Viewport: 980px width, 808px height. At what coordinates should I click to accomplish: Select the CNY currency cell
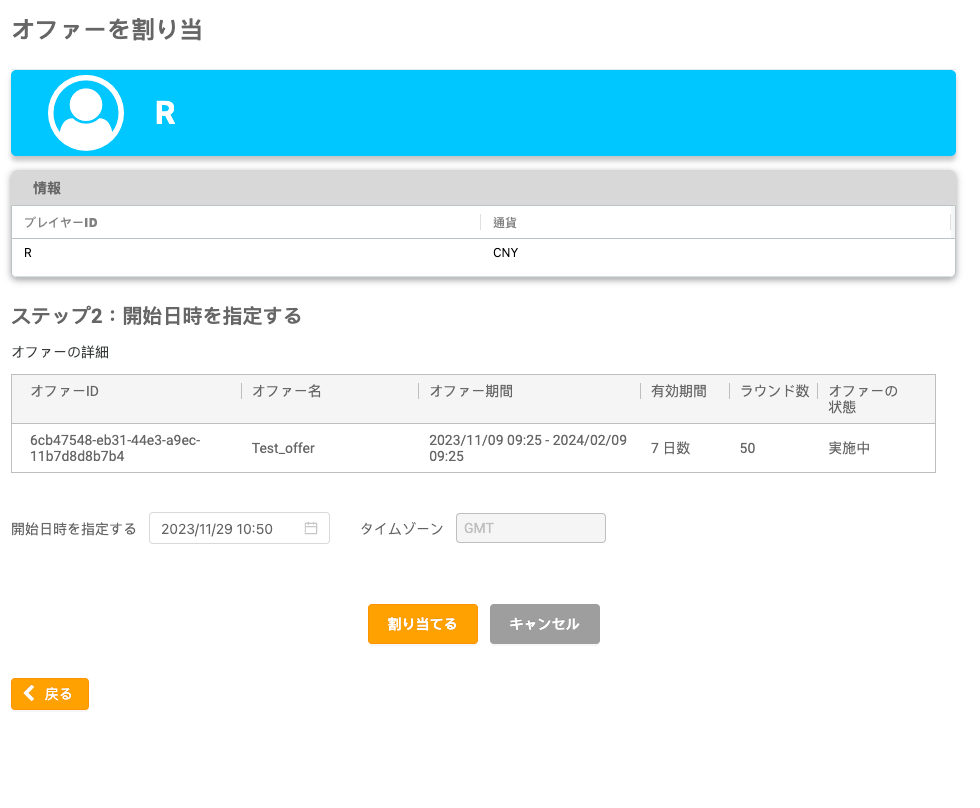tap(506, 253)
